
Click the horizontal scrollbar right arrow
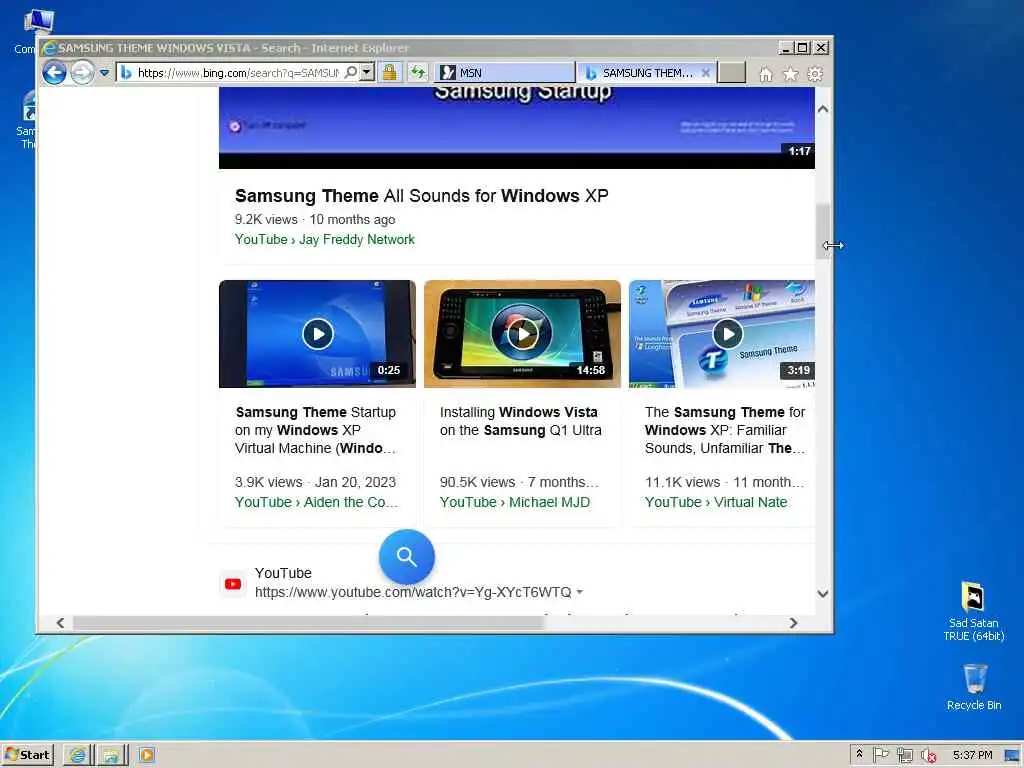tap(793, 623)
